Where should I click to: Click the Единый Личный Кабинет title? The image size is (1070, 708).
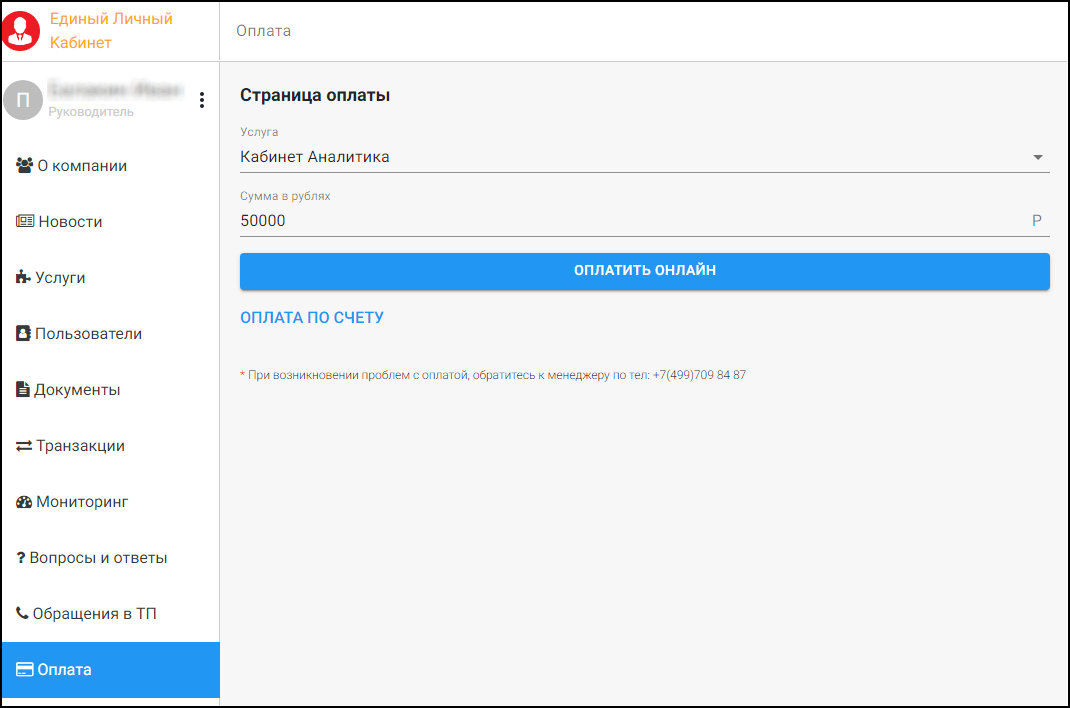point(111,31)
